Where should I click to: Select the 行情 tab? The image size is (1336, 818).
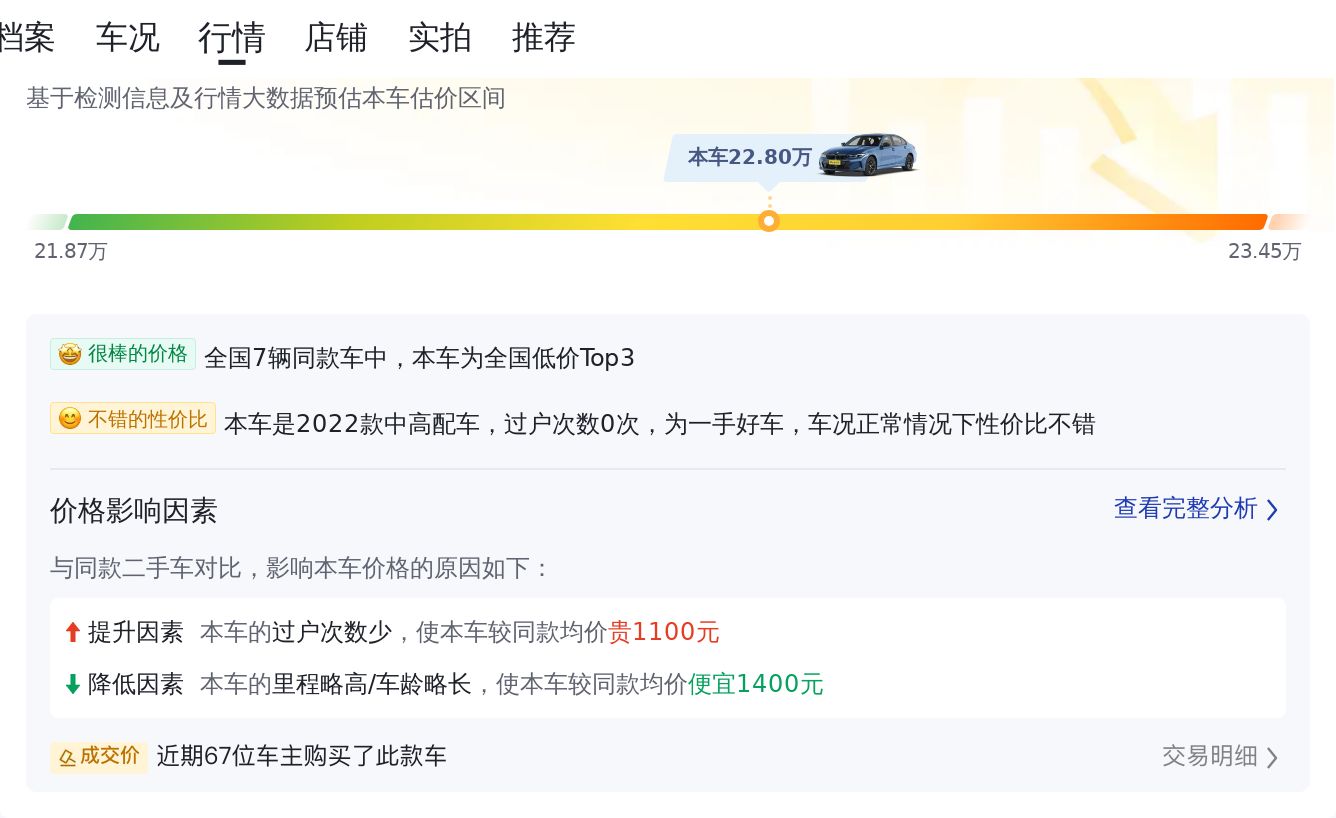(x=231, y=38)
